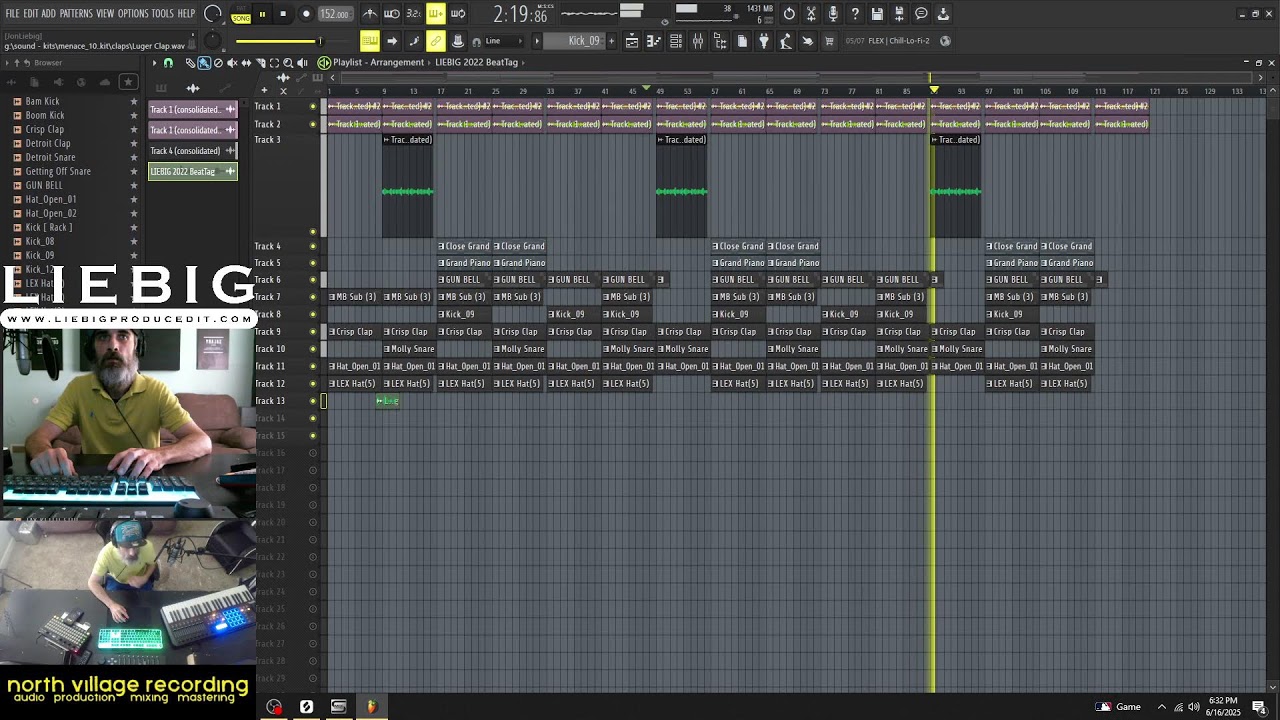Click the record button
Screen dimensions: 1280x720
pos(306,14)
